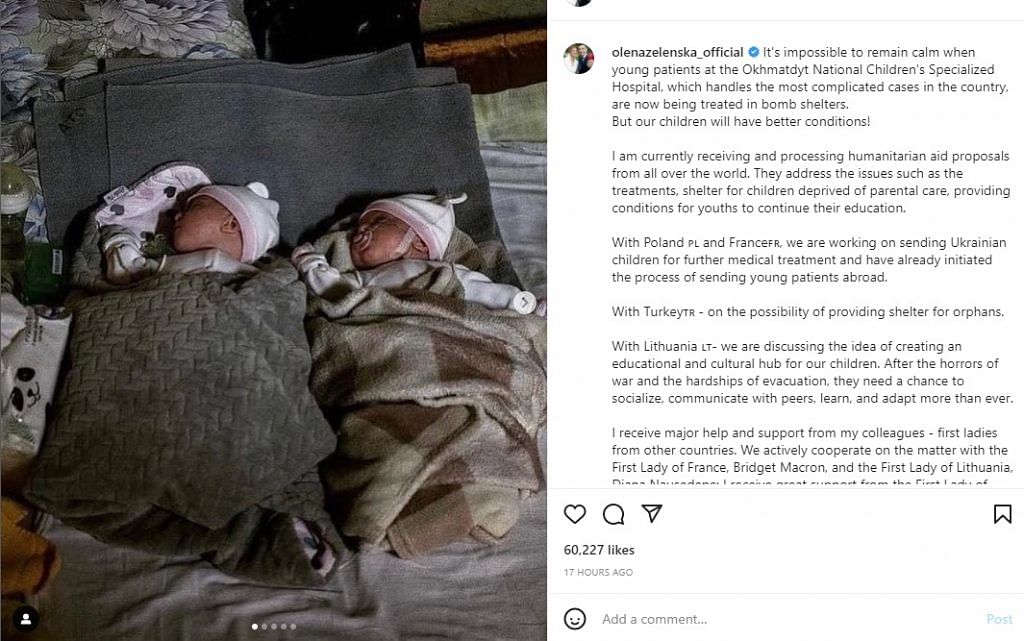1024x641 pixels.
Task: Open comments via speech bubble icon
Action: click(613, 514)
